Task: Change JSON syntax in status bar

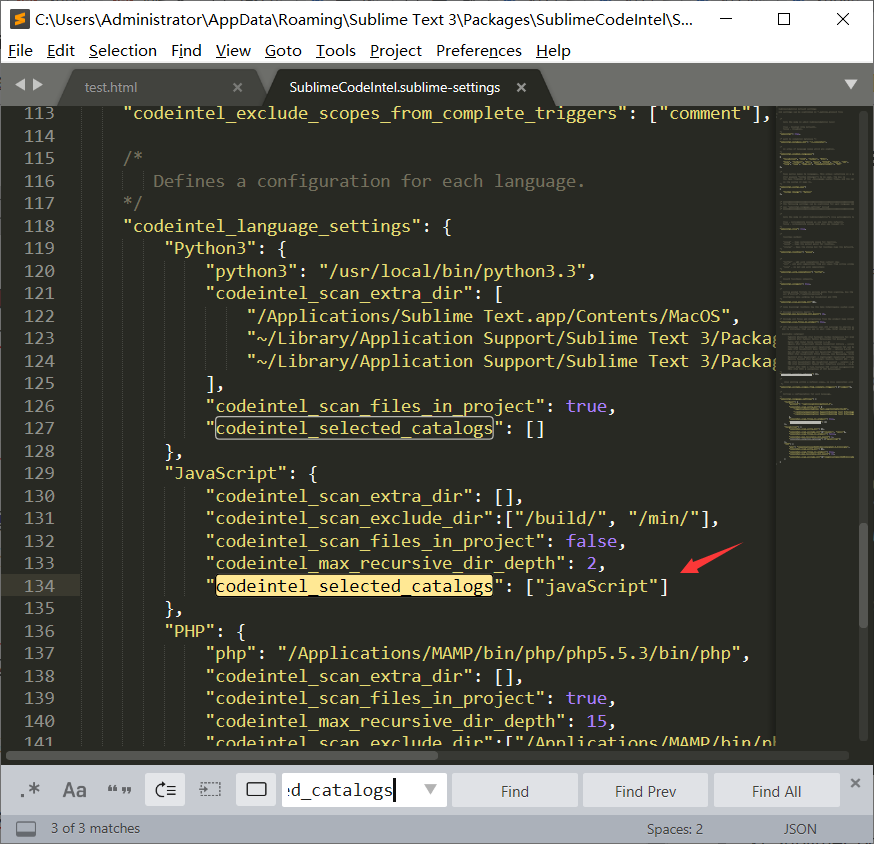Action: point(800,830)
